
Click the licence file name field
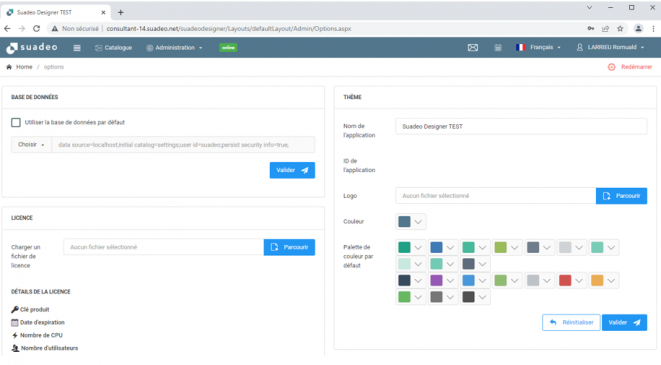pyautogui.click(x=164, y=247)
